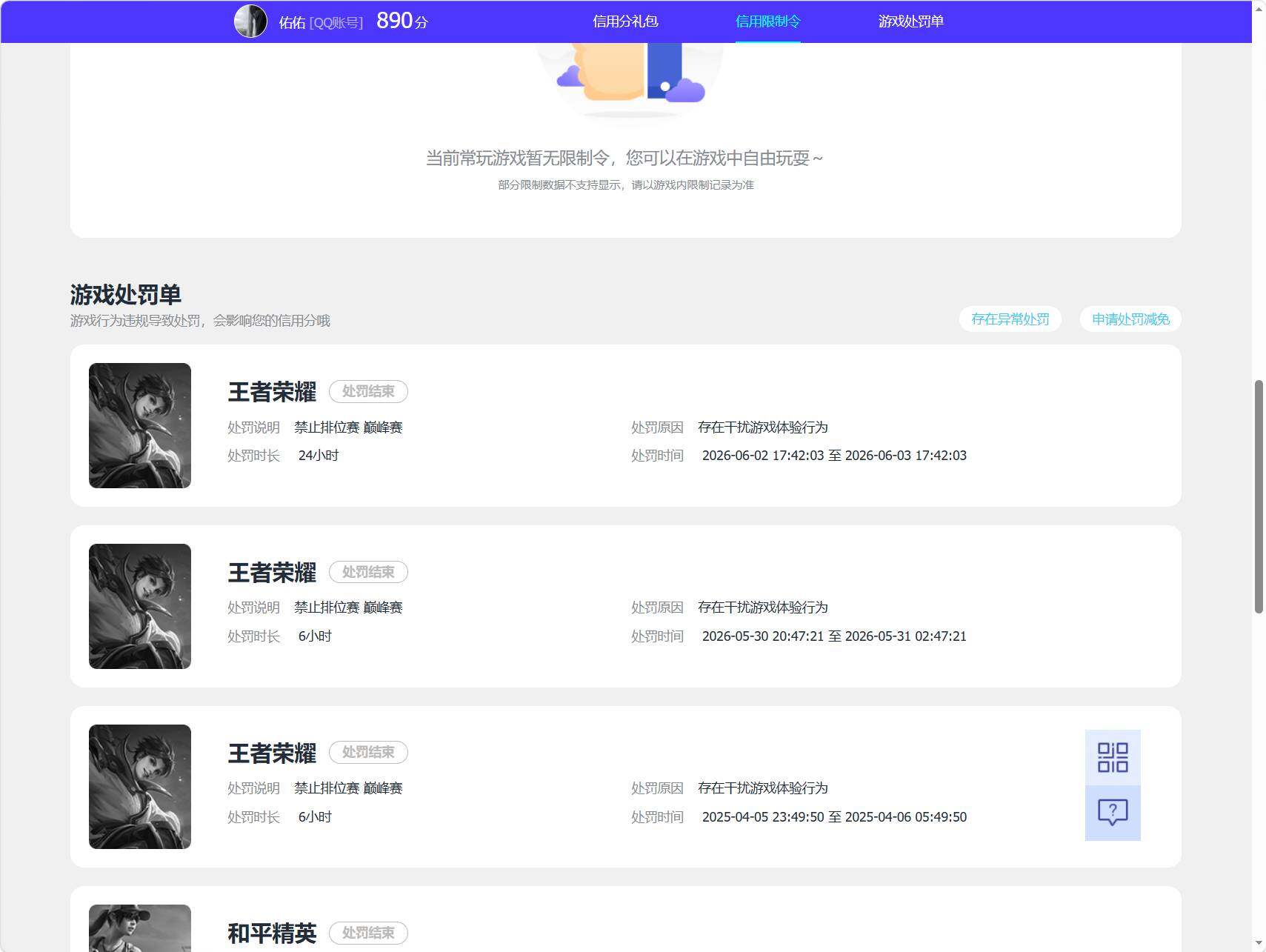Switch to 信用分礼包 tab

pyautogui.click(x=625, y=21)
